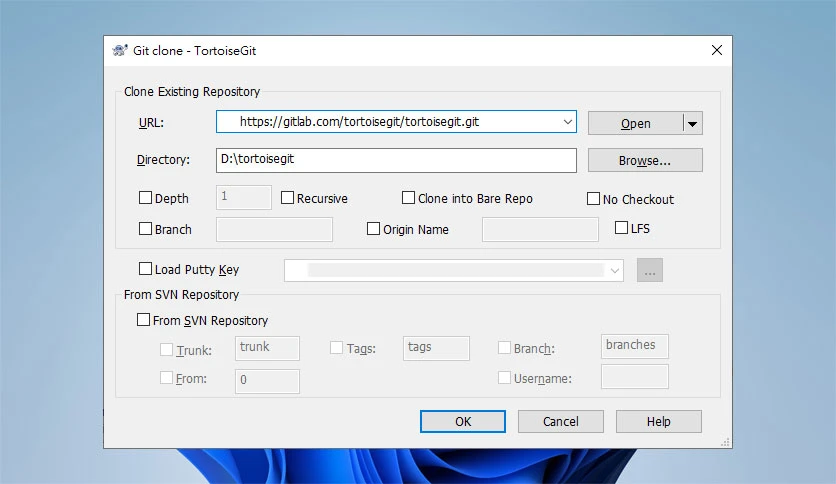Check Clone into Bare Repo option
This screenshot has width=836, height=484.
[408, 198]
